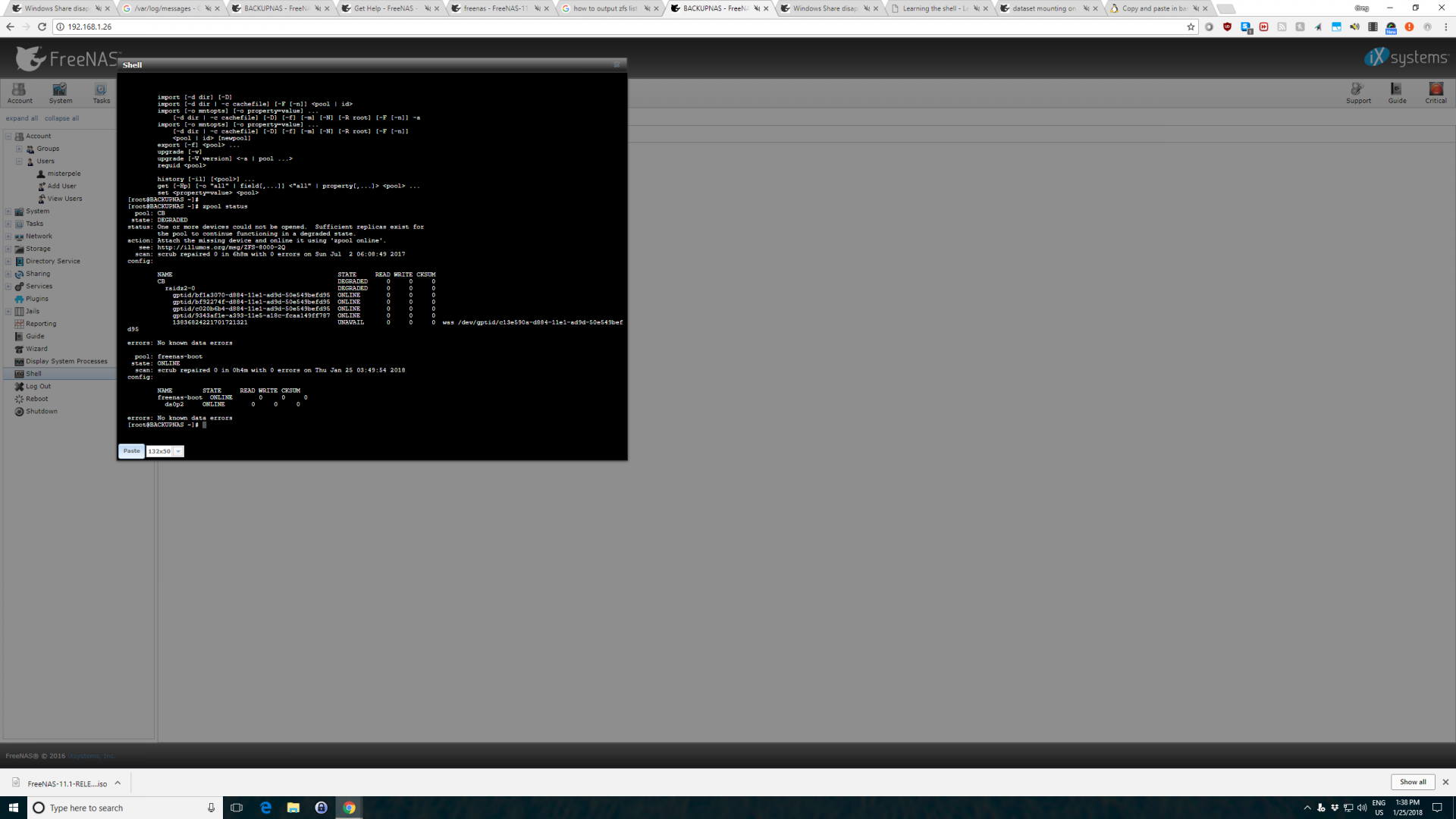Click the collapse all link
The image size is (1456, 819).
point(61,118)
